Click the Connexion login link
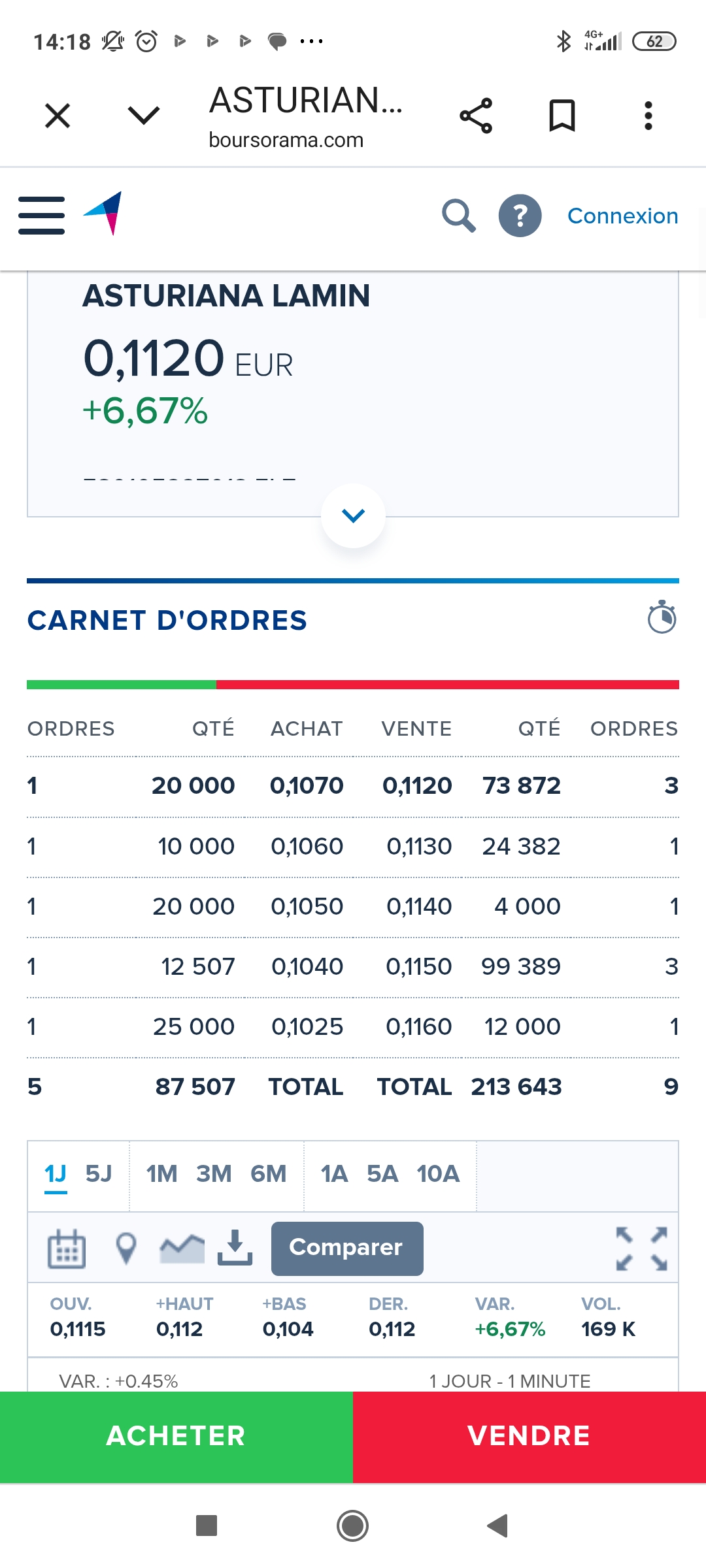This screenshot has height=1568, width=706. coord(622,216)
